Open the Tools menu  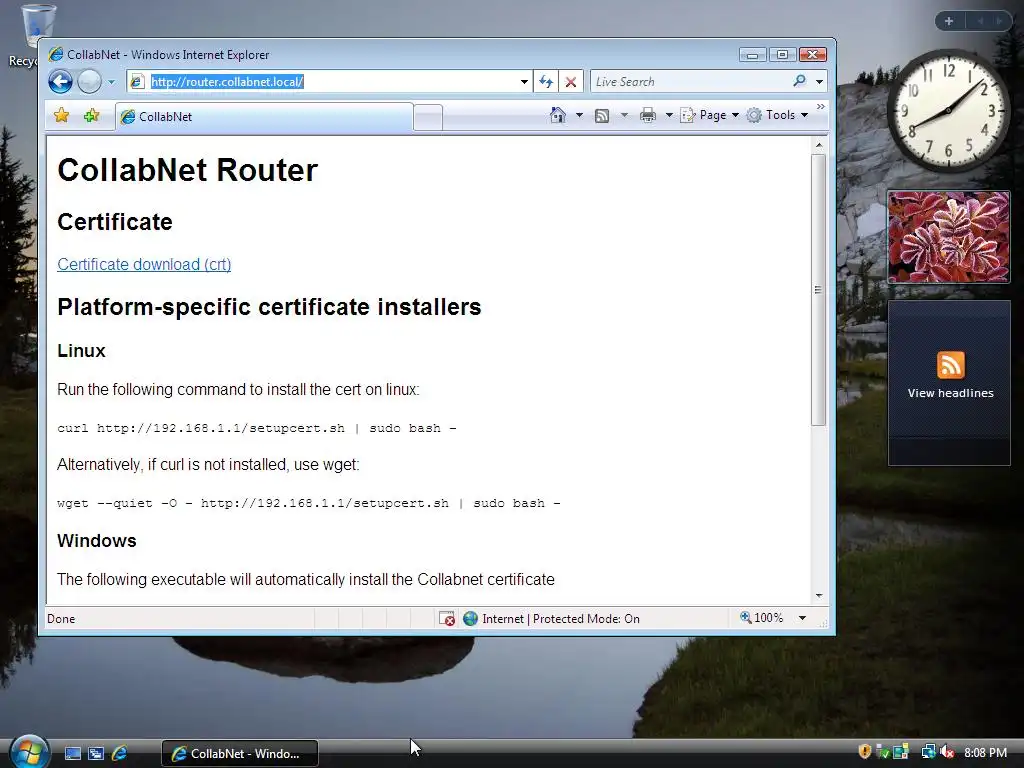777,115
